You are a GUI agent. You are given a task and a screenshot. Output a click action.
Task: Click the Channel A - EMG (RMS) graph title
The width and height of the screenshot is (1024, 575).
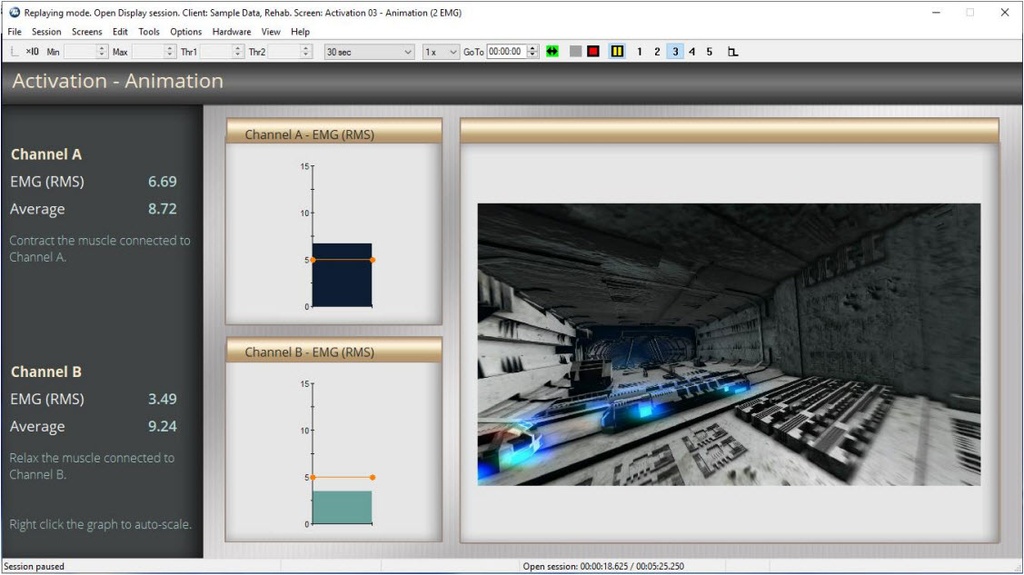(310, 135)
